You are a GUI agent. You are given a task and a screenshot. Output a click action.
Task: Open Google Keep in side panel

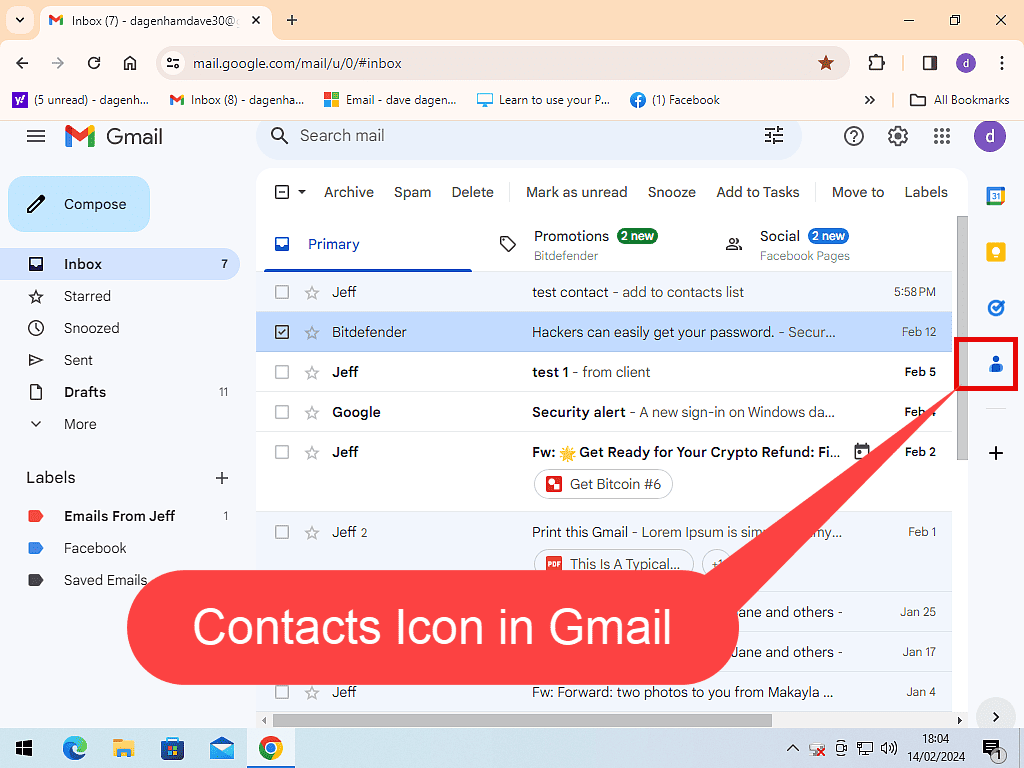coord(995,252)
